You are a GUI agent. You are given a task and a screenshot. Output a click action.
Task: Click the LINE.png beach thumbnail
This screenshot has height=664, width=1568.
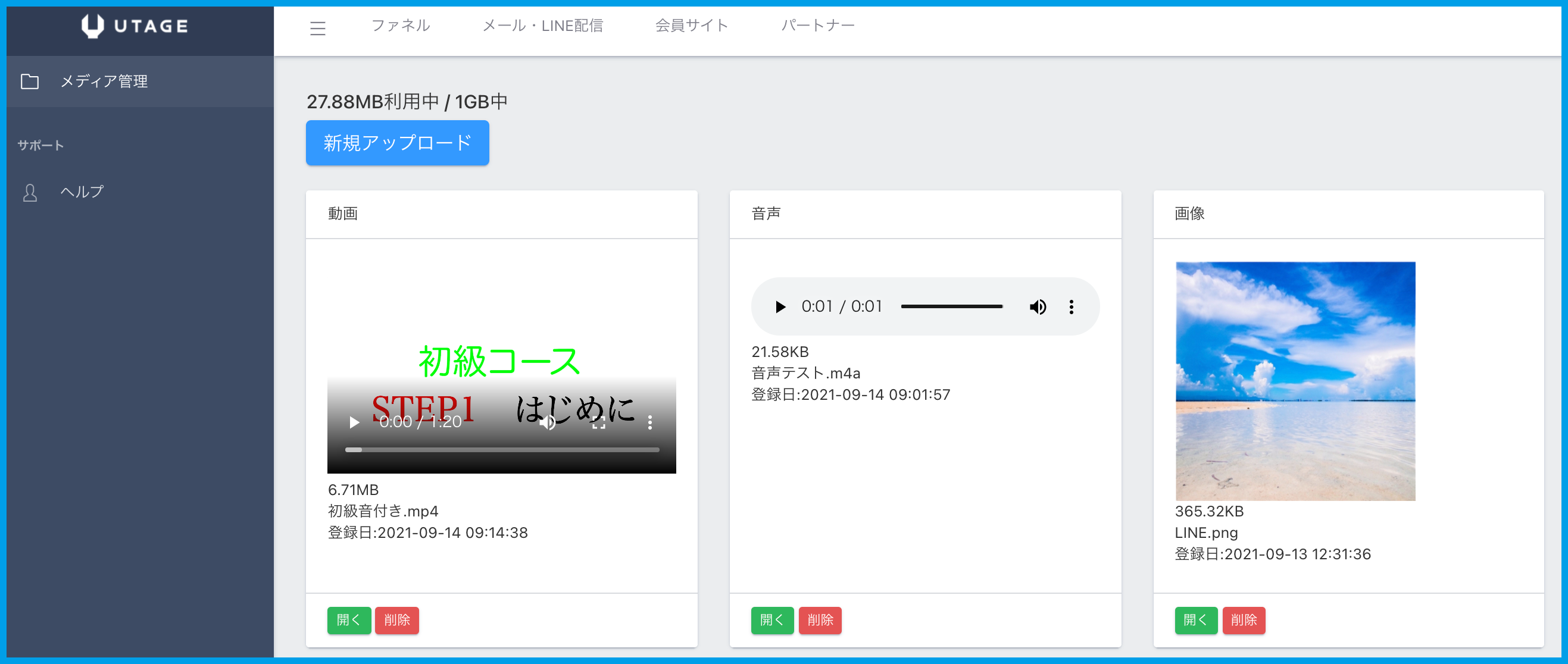1295,381
